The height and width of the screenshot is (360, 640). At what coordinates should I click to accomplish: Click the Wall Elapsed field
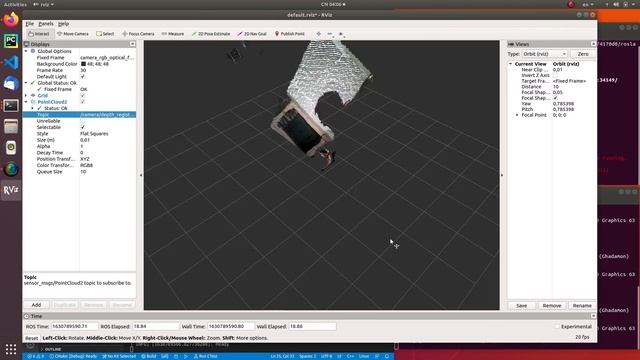[x=312, y=327]
